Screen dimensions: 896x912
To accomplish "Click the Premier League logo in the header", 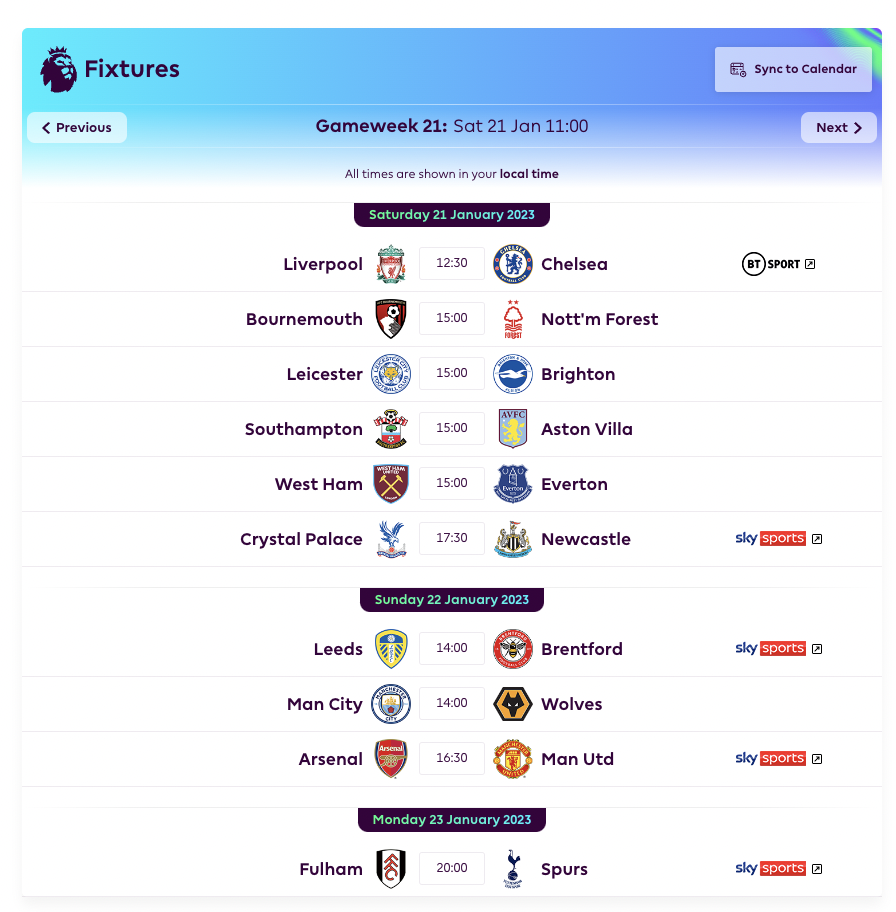I will (58, 69).
